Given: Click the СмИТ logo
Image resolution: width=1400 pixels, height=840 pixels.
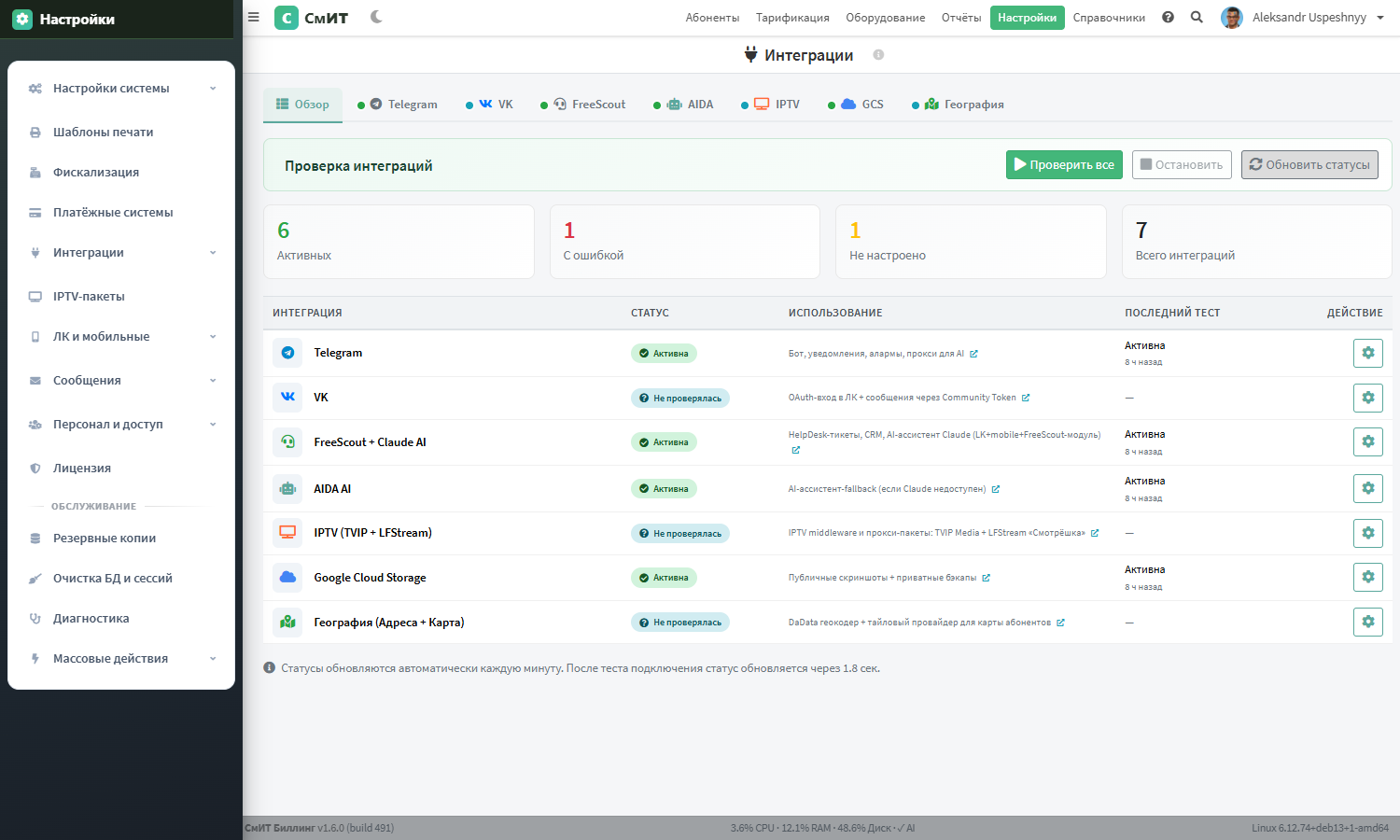Looking at the screenshot, I should coord(312,18).
